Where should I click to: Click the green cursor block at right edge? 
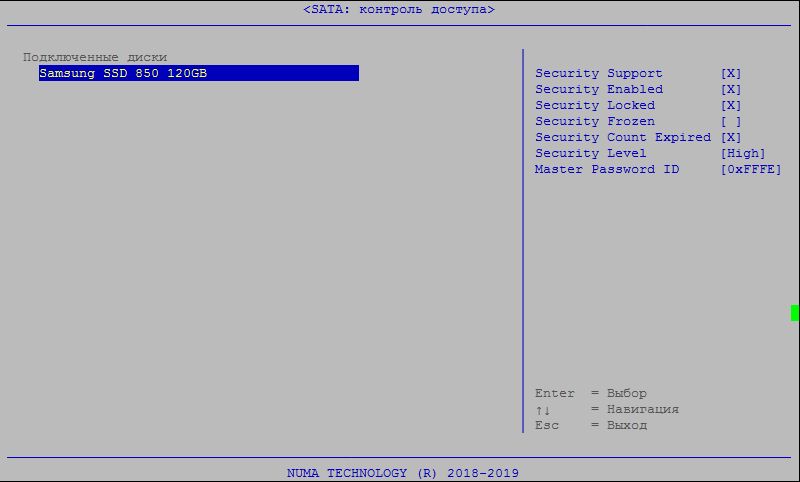click(x=795, y=313)
